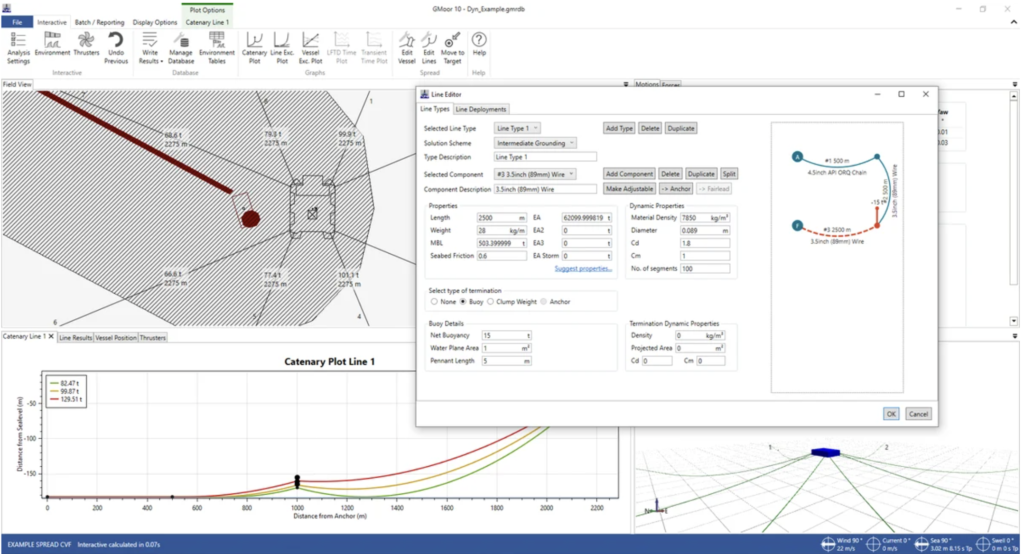Image resolution: width=1024 pixels, height=554 pixels.
Task: Click the Undo Previous icon
Action: point(116,45)
